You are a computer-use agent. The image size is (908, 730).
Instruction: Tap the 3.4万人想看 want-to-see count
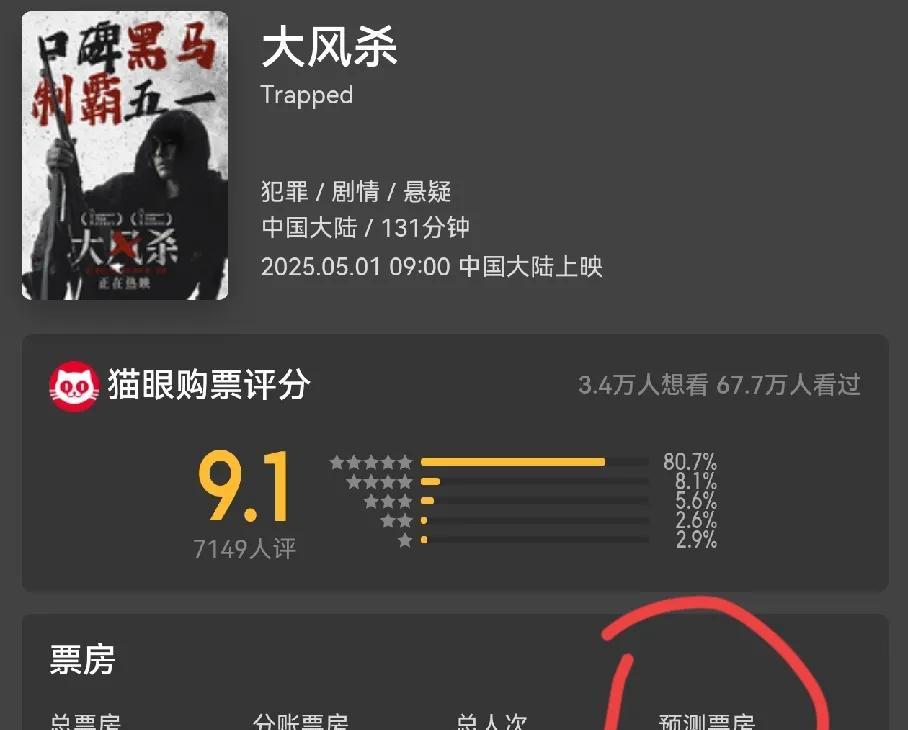click(643, 385)
